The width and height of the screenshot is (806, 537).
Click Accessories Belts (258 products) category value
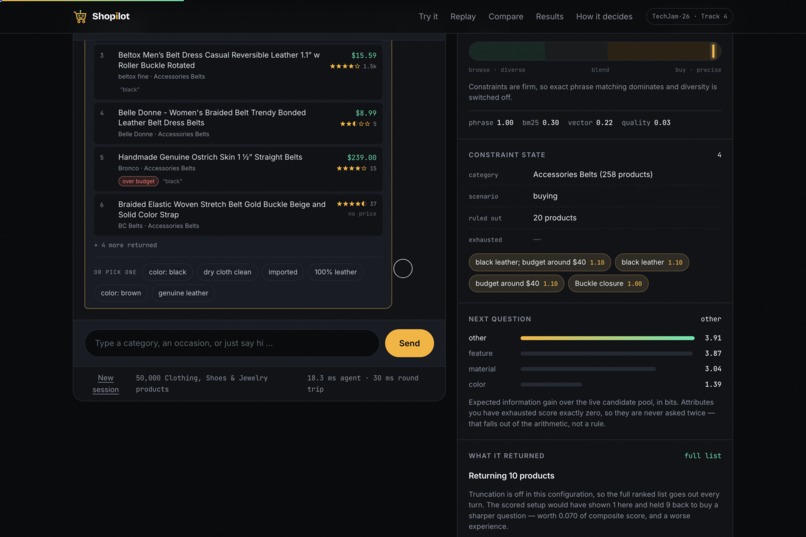593,175
